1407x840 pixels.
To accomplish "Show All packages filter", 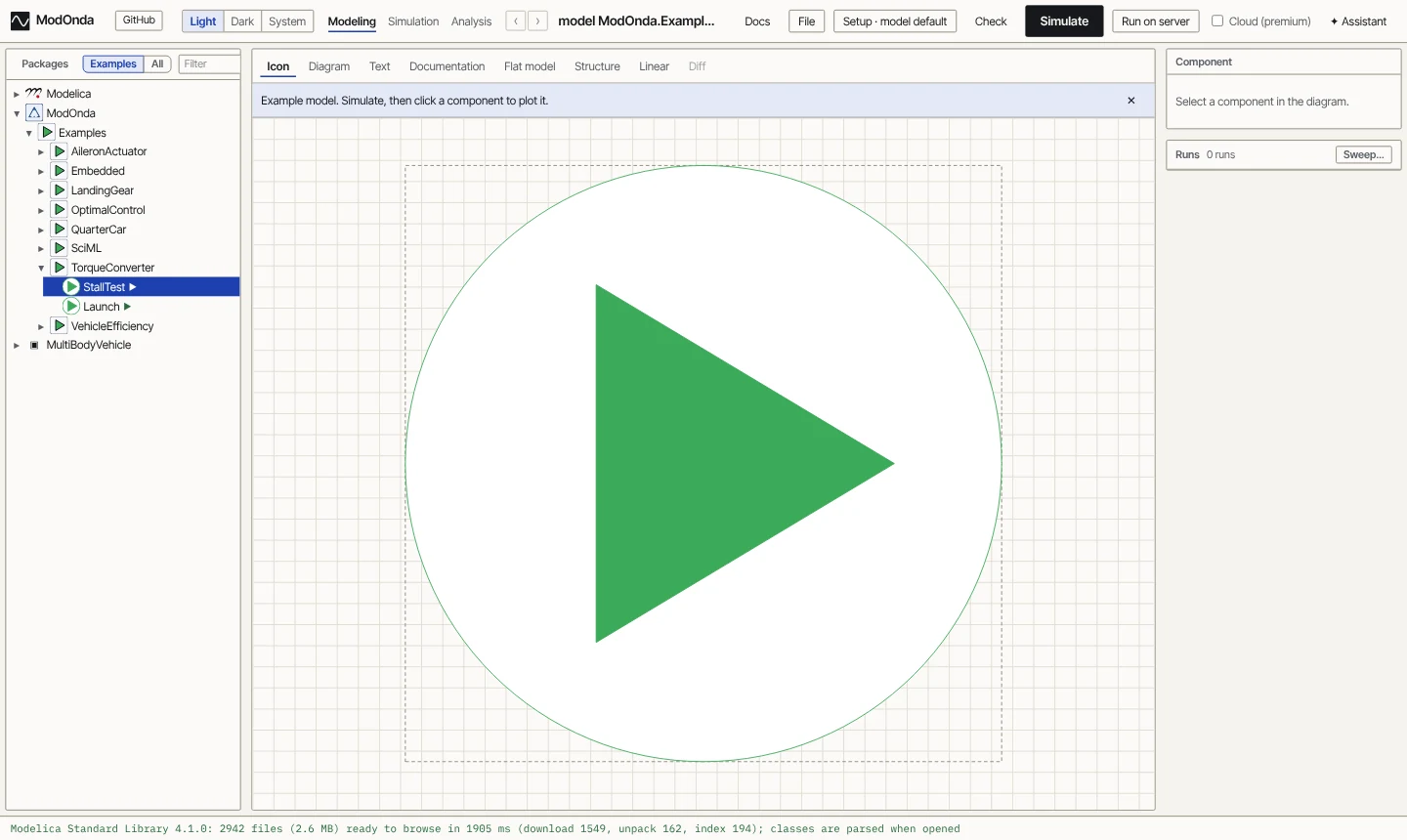I will pyautogui.click(x=157, y=64).
